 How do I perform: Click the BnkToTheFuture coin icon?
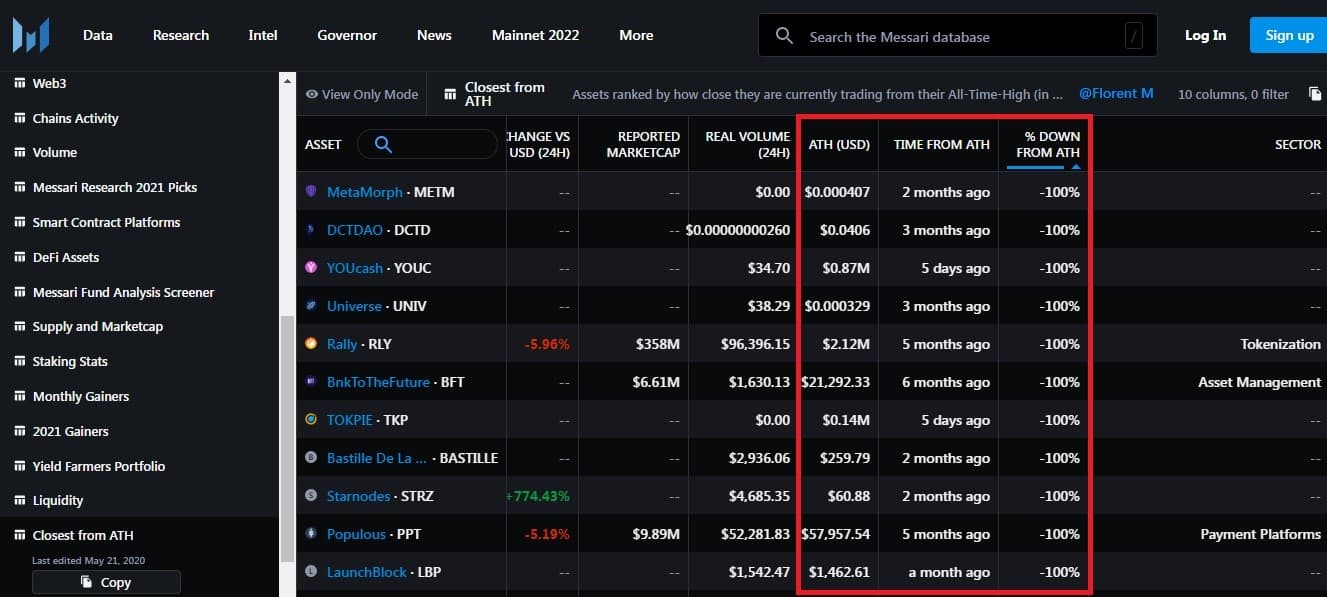click(311, 382)
